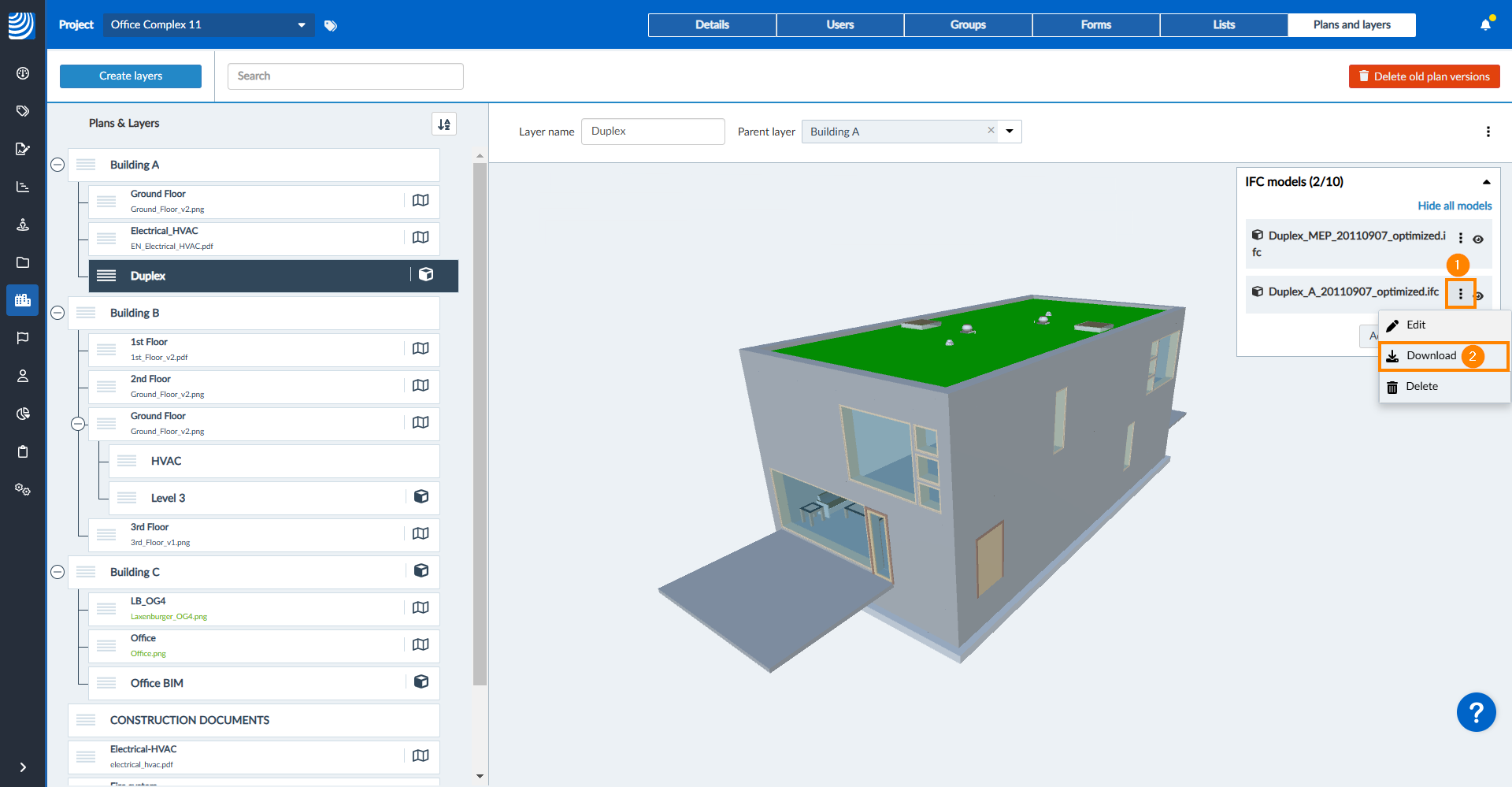Open layer options three-dot menu near Parent layer
This screenshot has height=787, width=1512.
(1488, 132)
